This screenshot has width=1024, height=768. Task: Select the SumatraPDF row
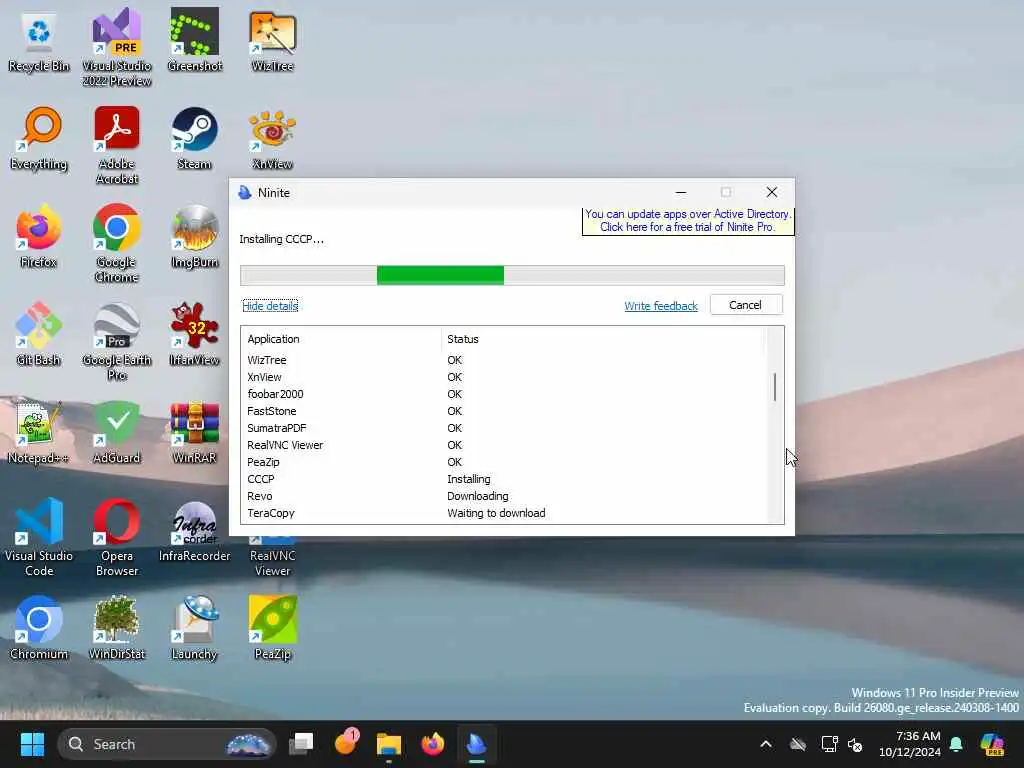(x=503, y=428)
